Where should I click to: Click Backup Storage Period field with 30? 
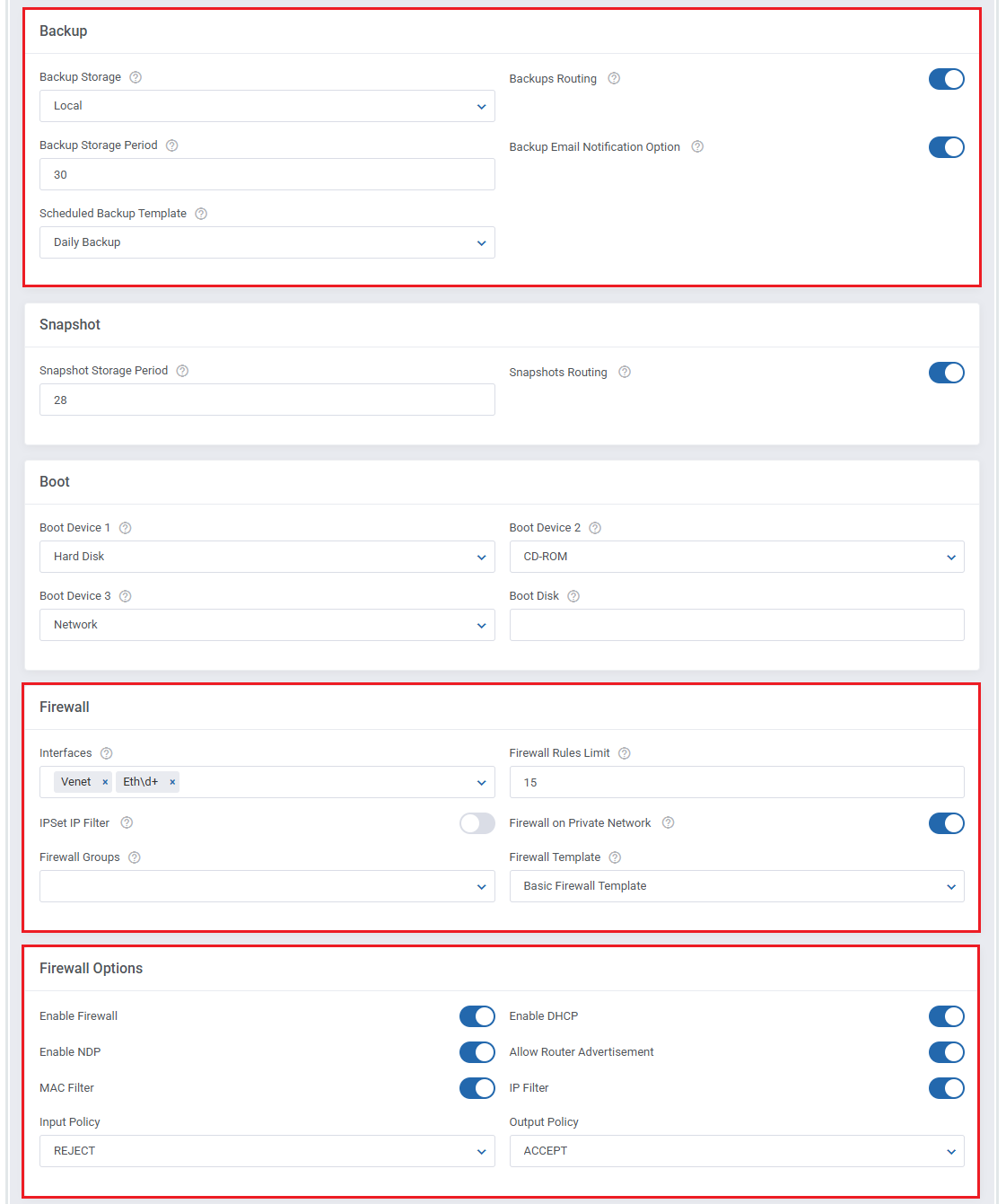click(267, 174)
